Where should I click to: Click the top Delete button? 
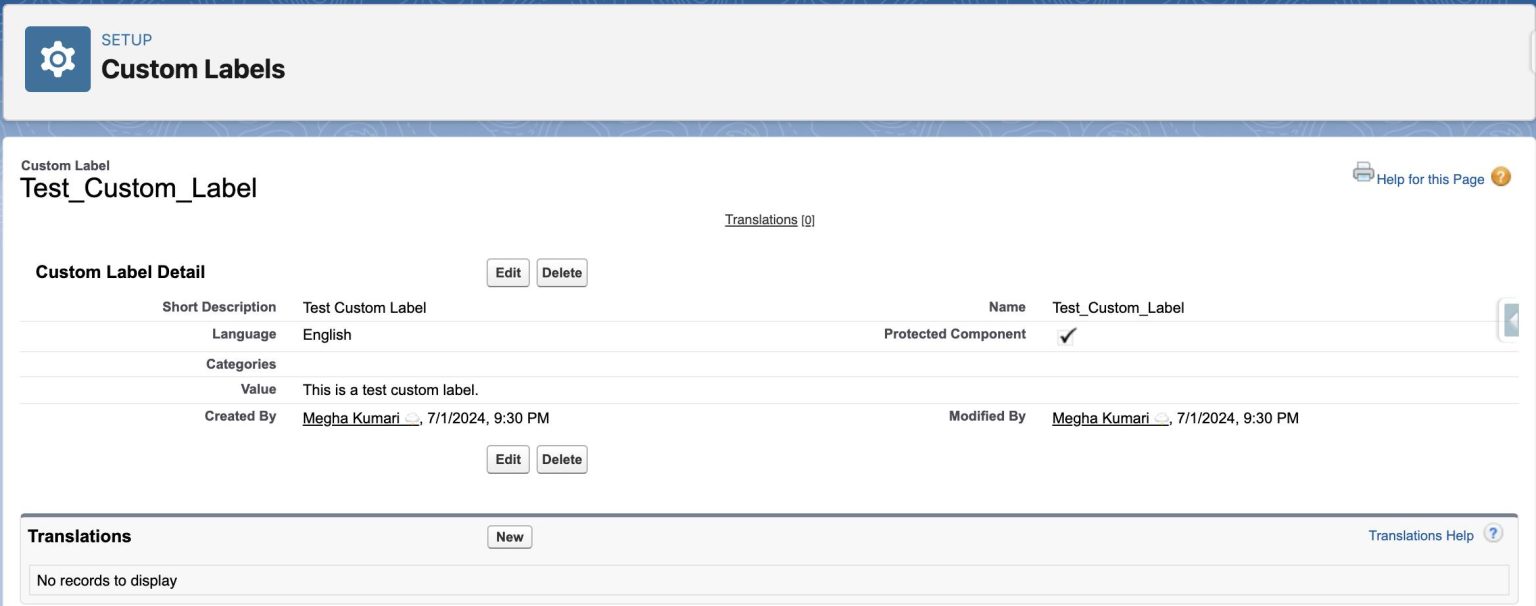point(562,273)
